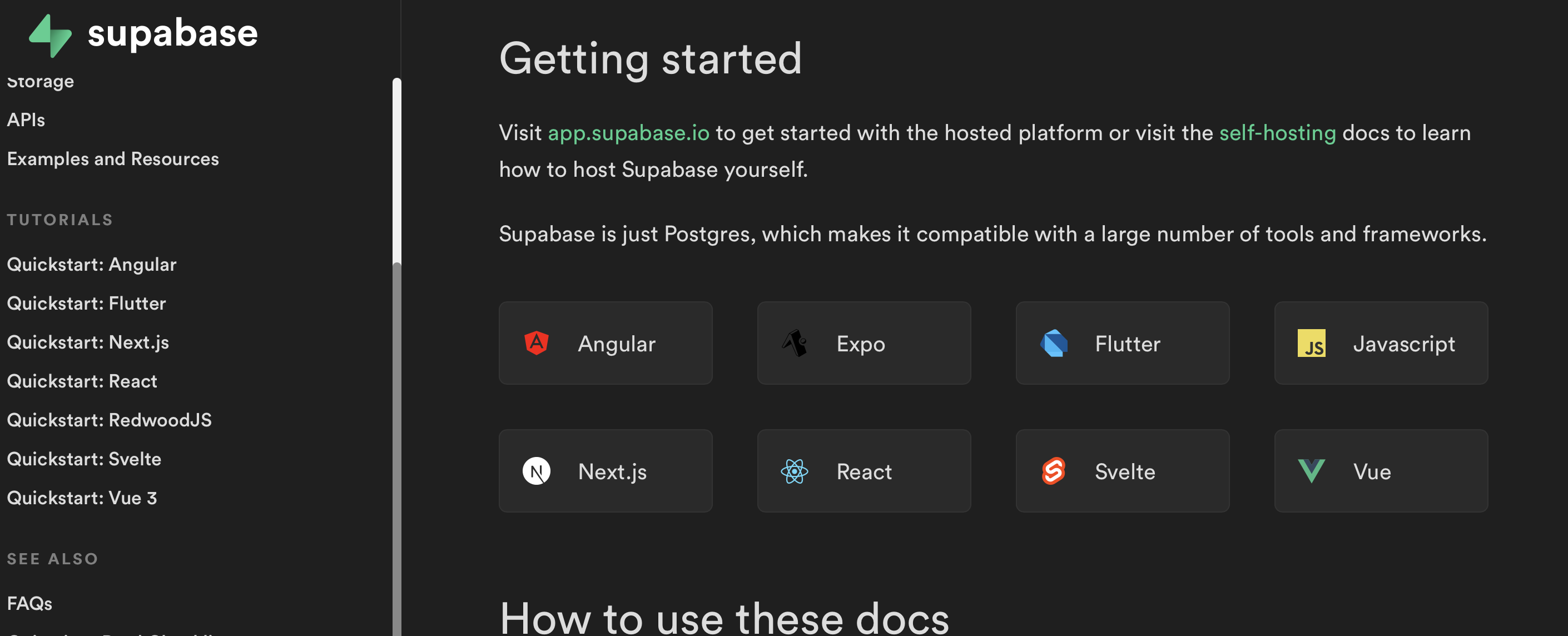The height and width of the screenshot is (636, 1568).
Task: Click the Supabase logo
Action: 141,34
